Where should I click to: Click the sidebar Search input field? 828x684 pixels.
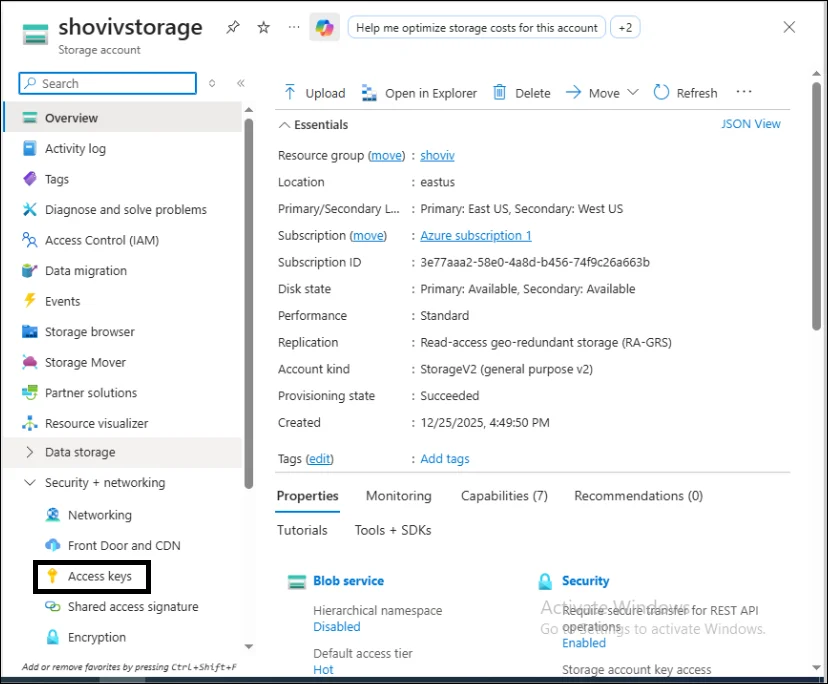(x=108, y=83)
